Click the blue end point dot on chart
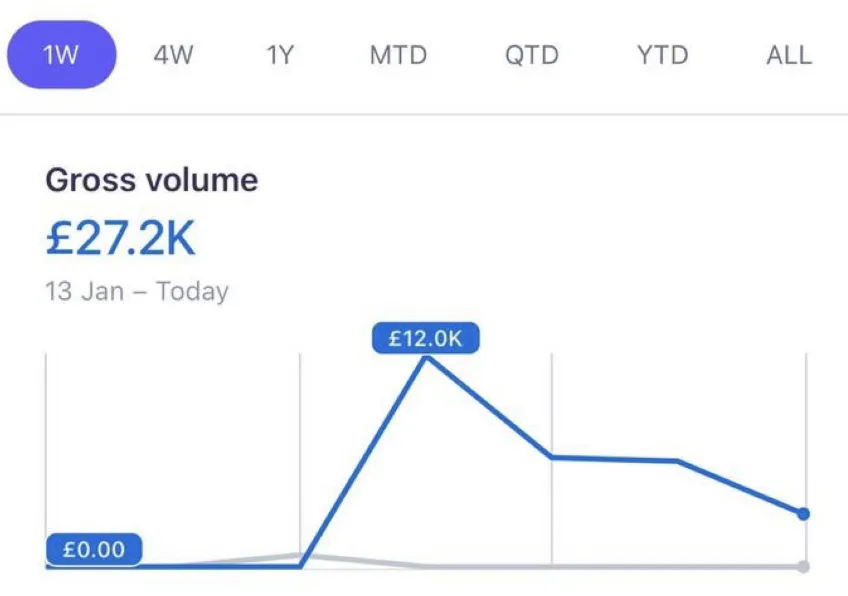The width and height of the screenshot is (848, 596). [804, 514]
